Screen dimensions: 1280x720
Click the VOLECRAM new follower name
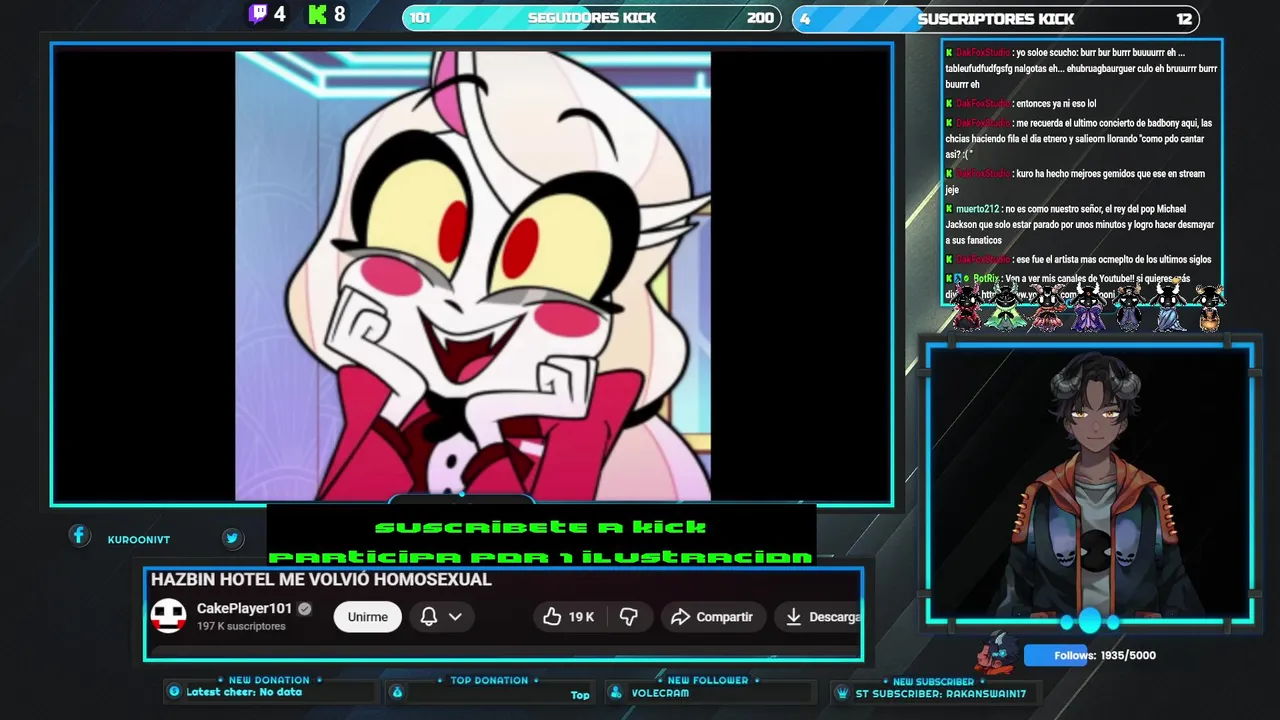[660, 693]
